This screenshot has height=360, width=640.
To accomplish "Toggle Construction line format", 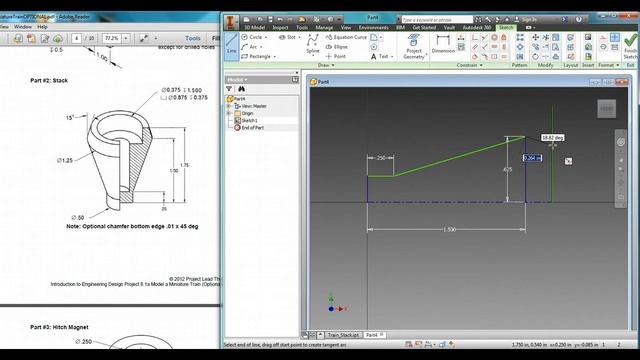I will tap(603, 38).
